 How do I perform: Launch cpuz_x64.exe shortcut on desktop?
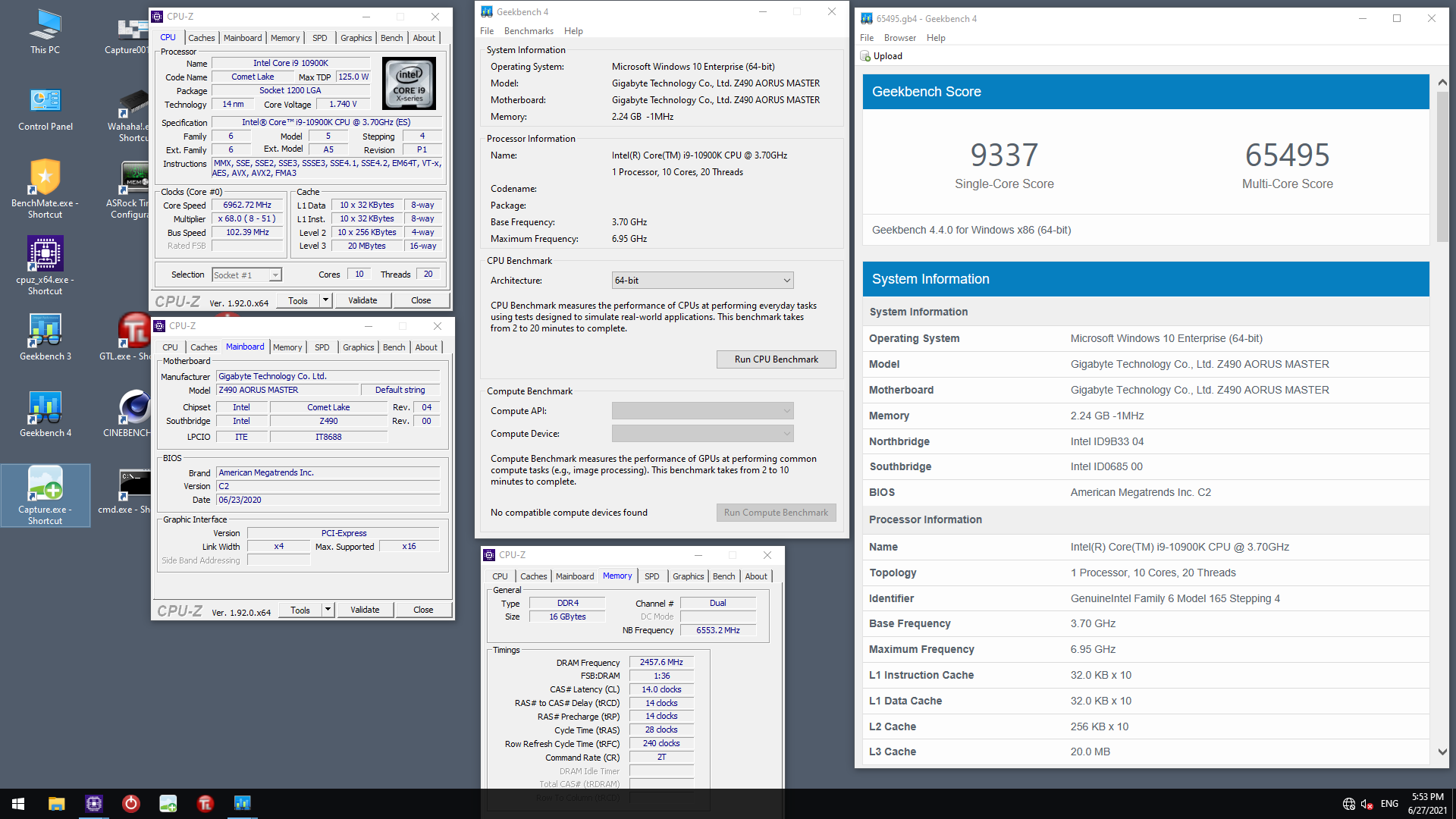click(x=45, y=265)
